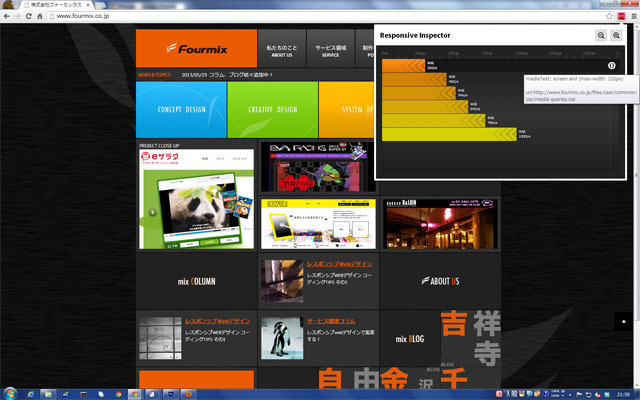Go to the browser home page icon

click(x=40, y=16)
